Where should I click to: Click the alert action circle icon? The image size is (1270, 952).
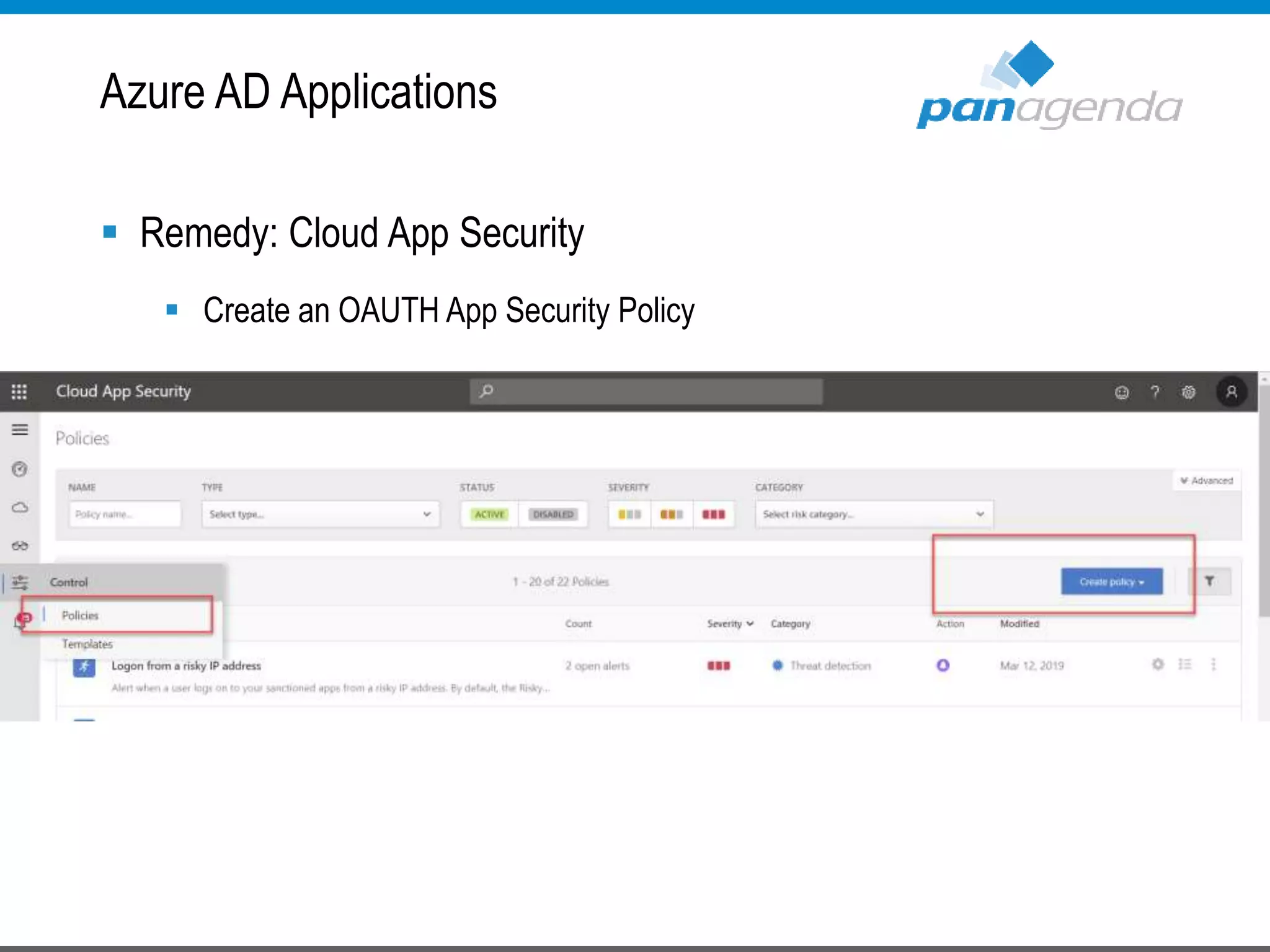tap(943, 666)
